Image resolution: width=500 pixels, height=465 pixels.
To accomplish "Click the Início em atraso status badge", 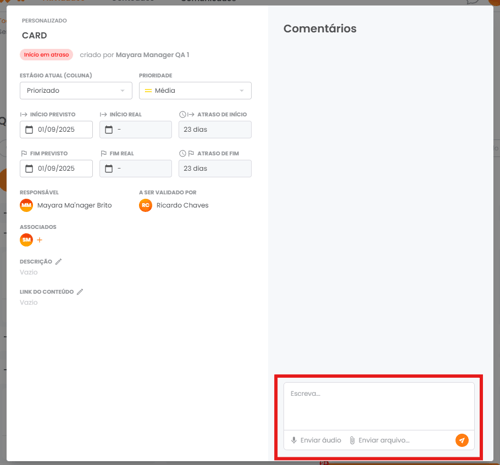I will coord(46,54).
